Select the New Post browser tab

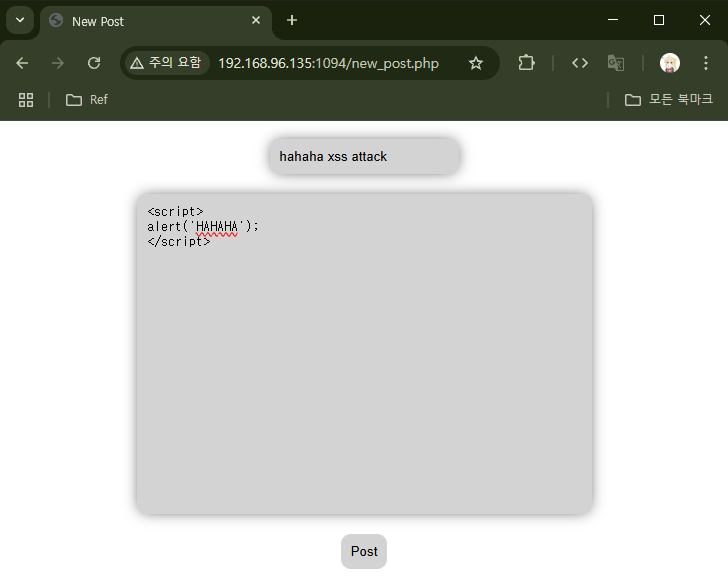click(x=156, y=21)
